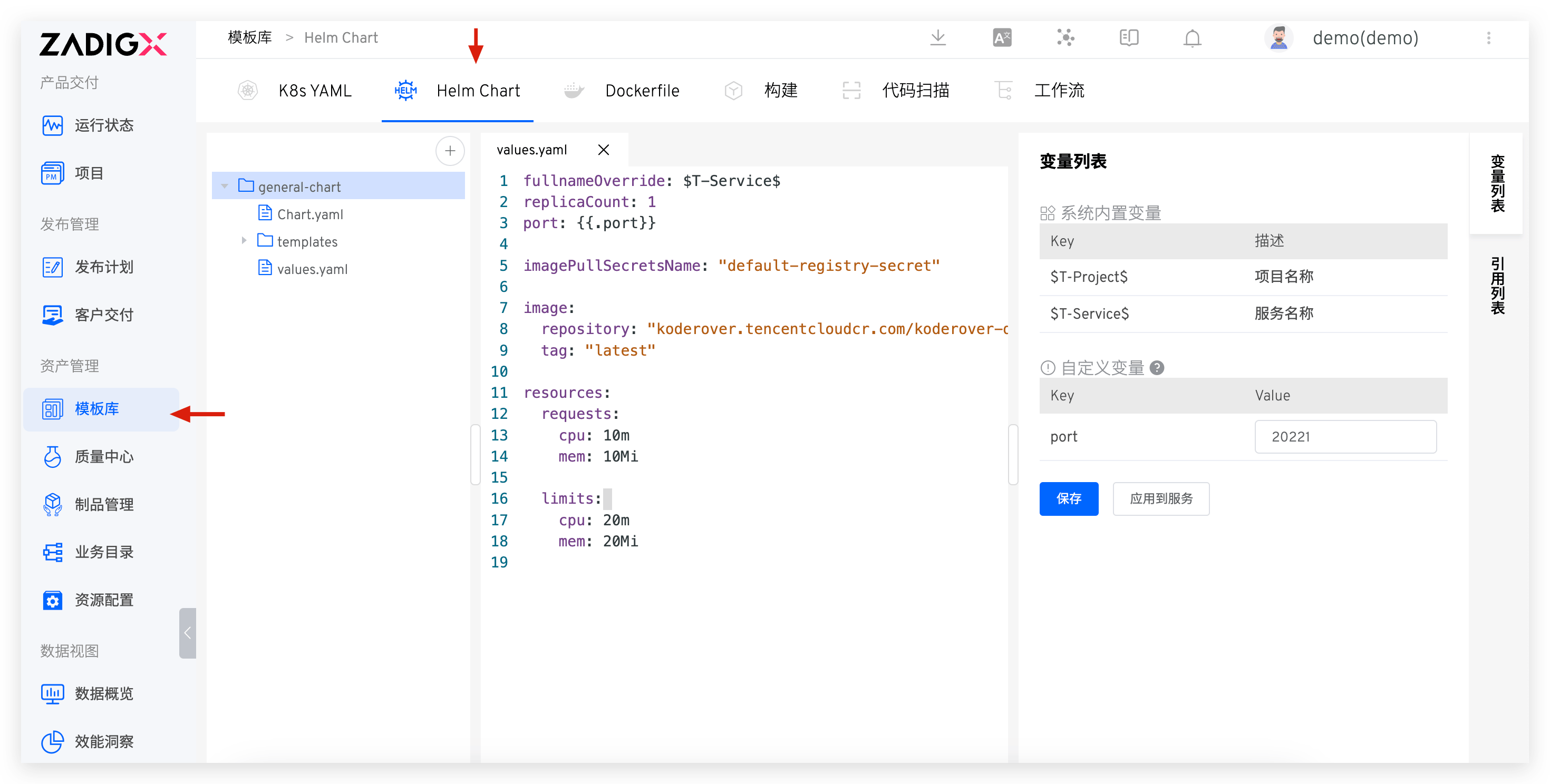The width and height of the screenshot is (1550, 784).
Task: Expand the templates folder
Action: (x=244, y=240)
